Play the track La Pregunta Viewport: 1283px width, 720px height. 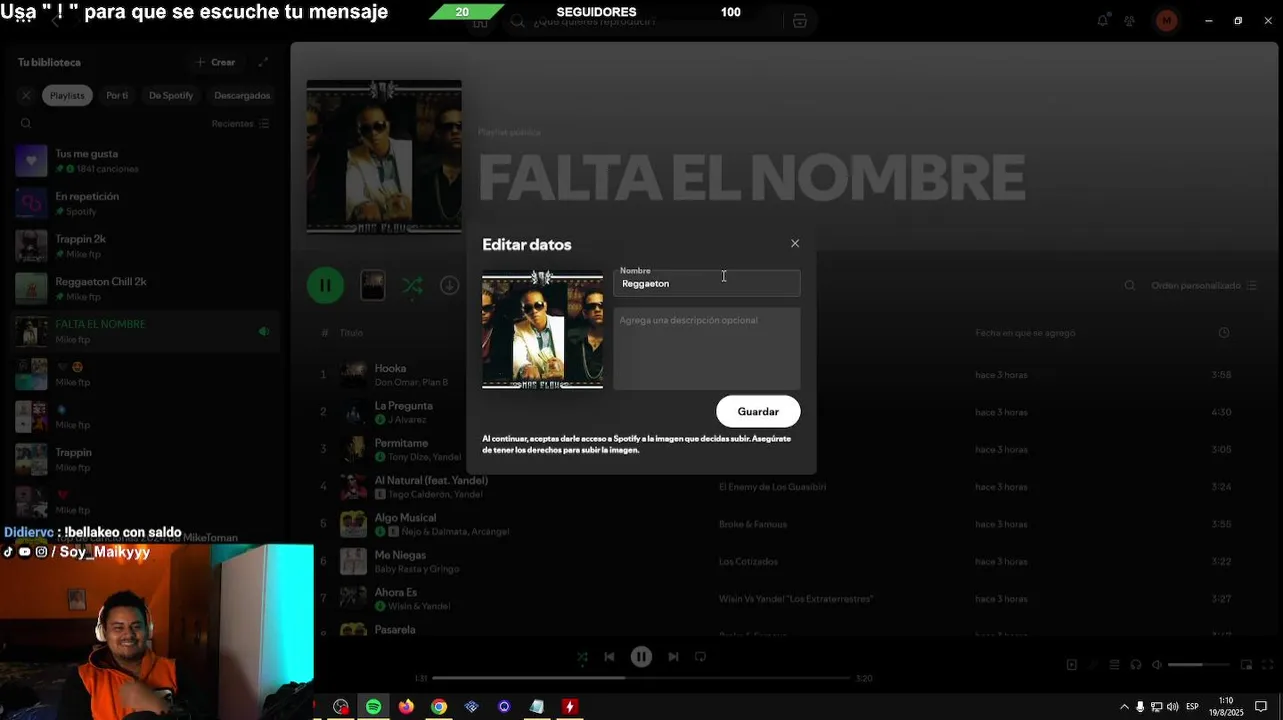click(x=403, y=405)
